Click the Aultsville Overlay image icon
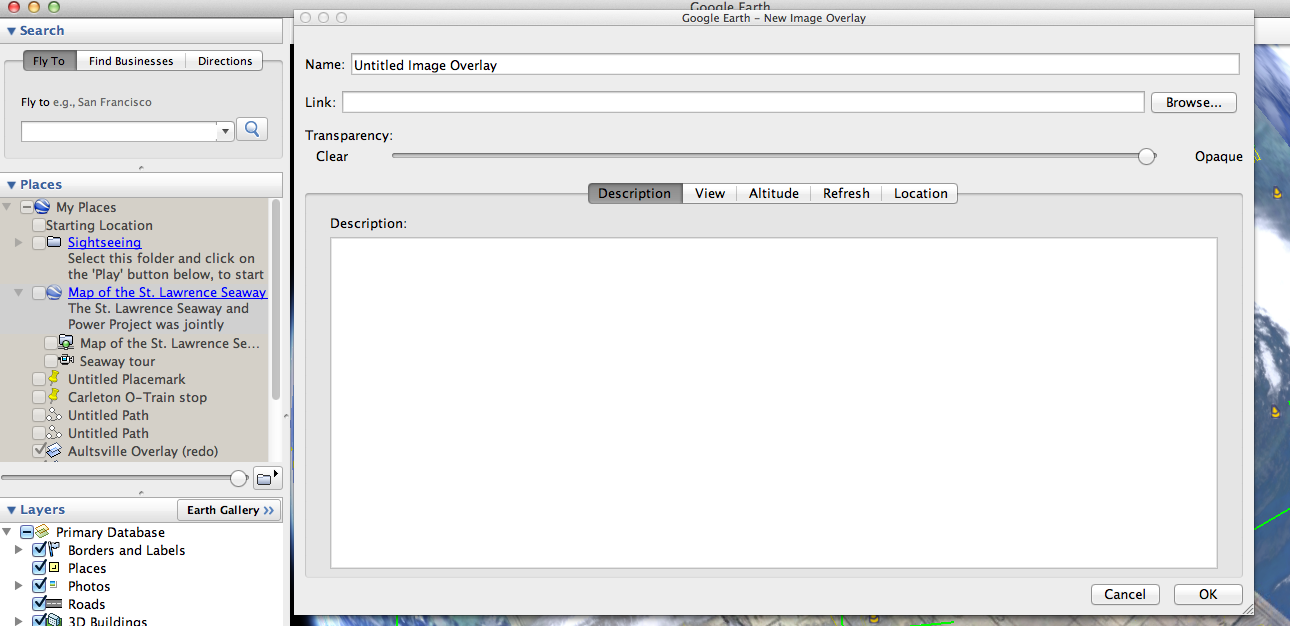The height and width of the screenshot is (626, 1290). tap(55, 451)
